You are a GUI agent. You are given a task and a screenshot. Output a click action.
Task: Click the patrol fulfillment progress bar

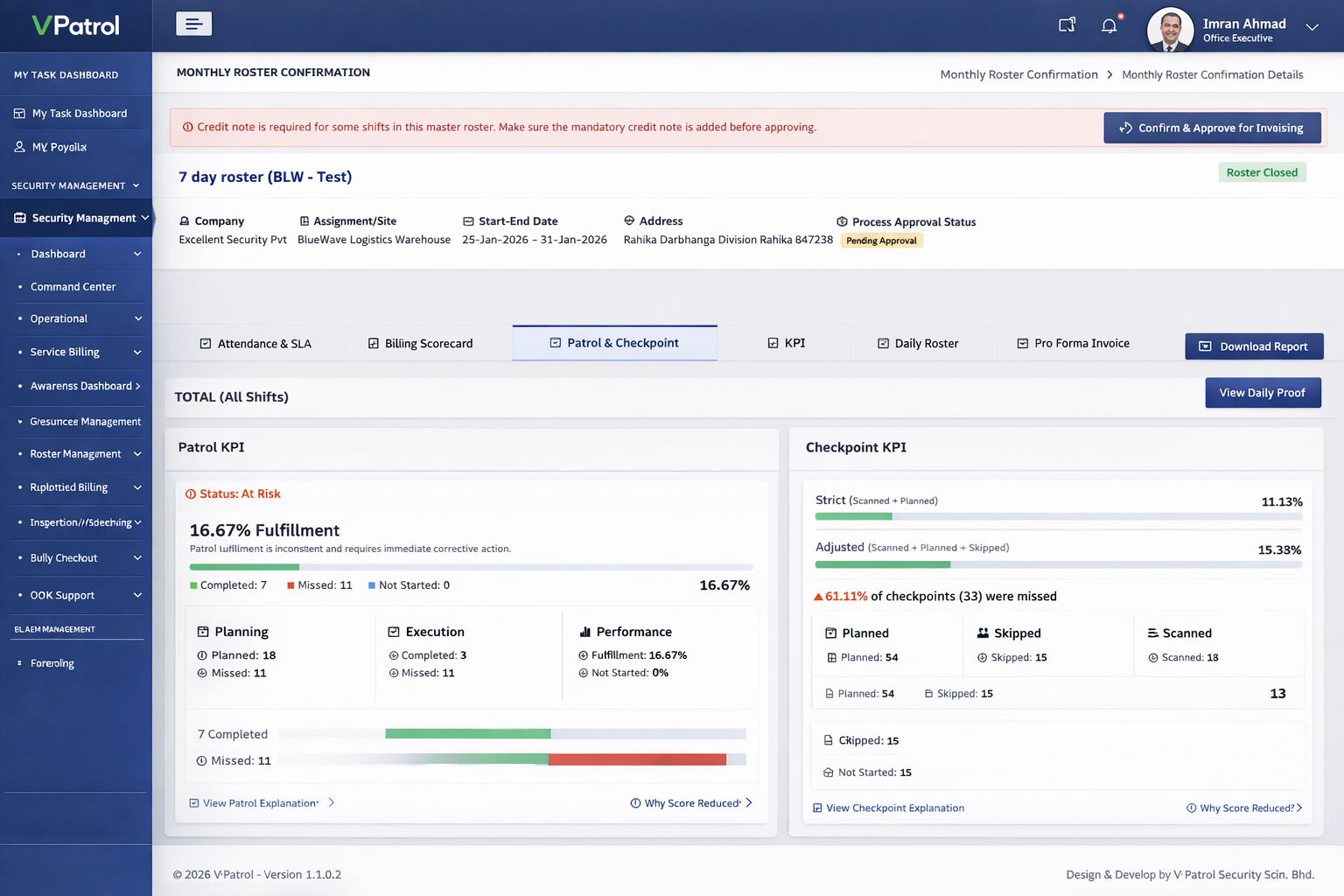tap(471, 567)
